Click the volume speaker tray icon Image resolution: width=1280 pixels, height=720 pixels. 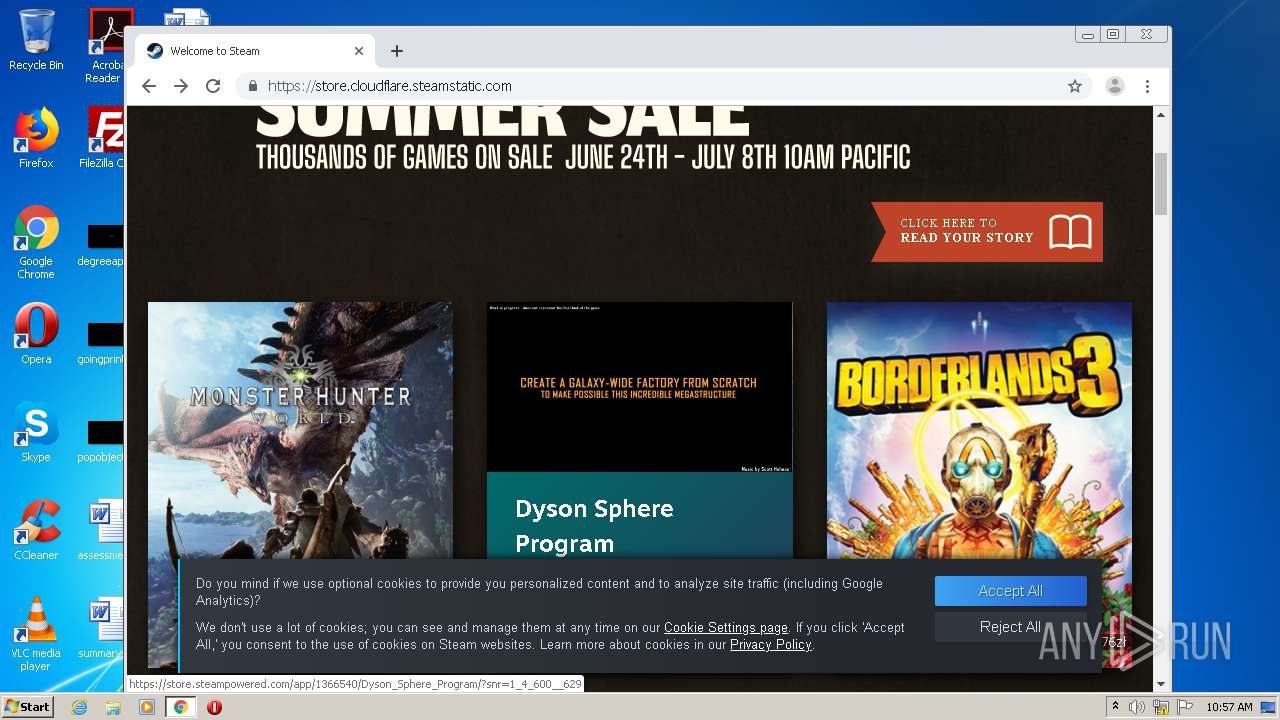1137,707
